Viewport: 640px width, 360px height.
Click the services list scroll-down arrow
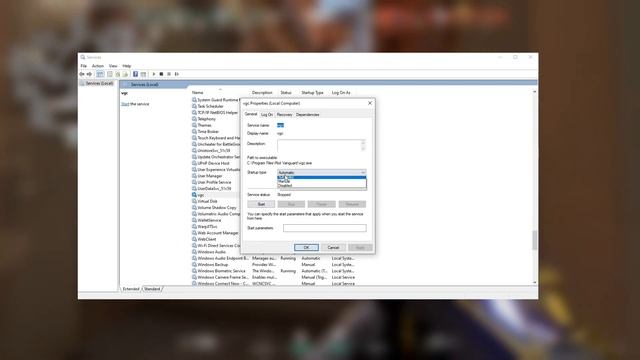click(534, 282)
